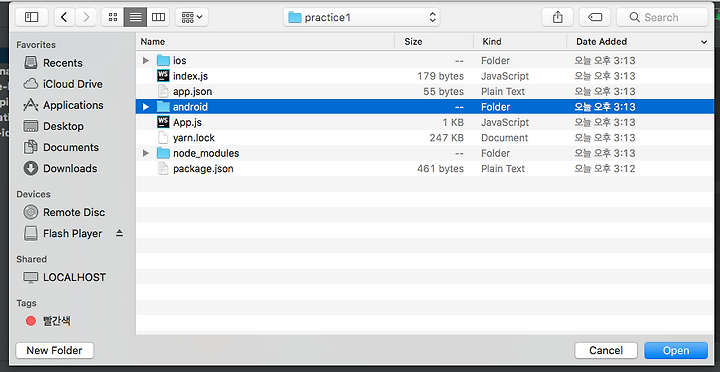The height and width of the screenshot is (372, 720).
Task: Click the 247 KB size cell
Action: click(446, 138)
